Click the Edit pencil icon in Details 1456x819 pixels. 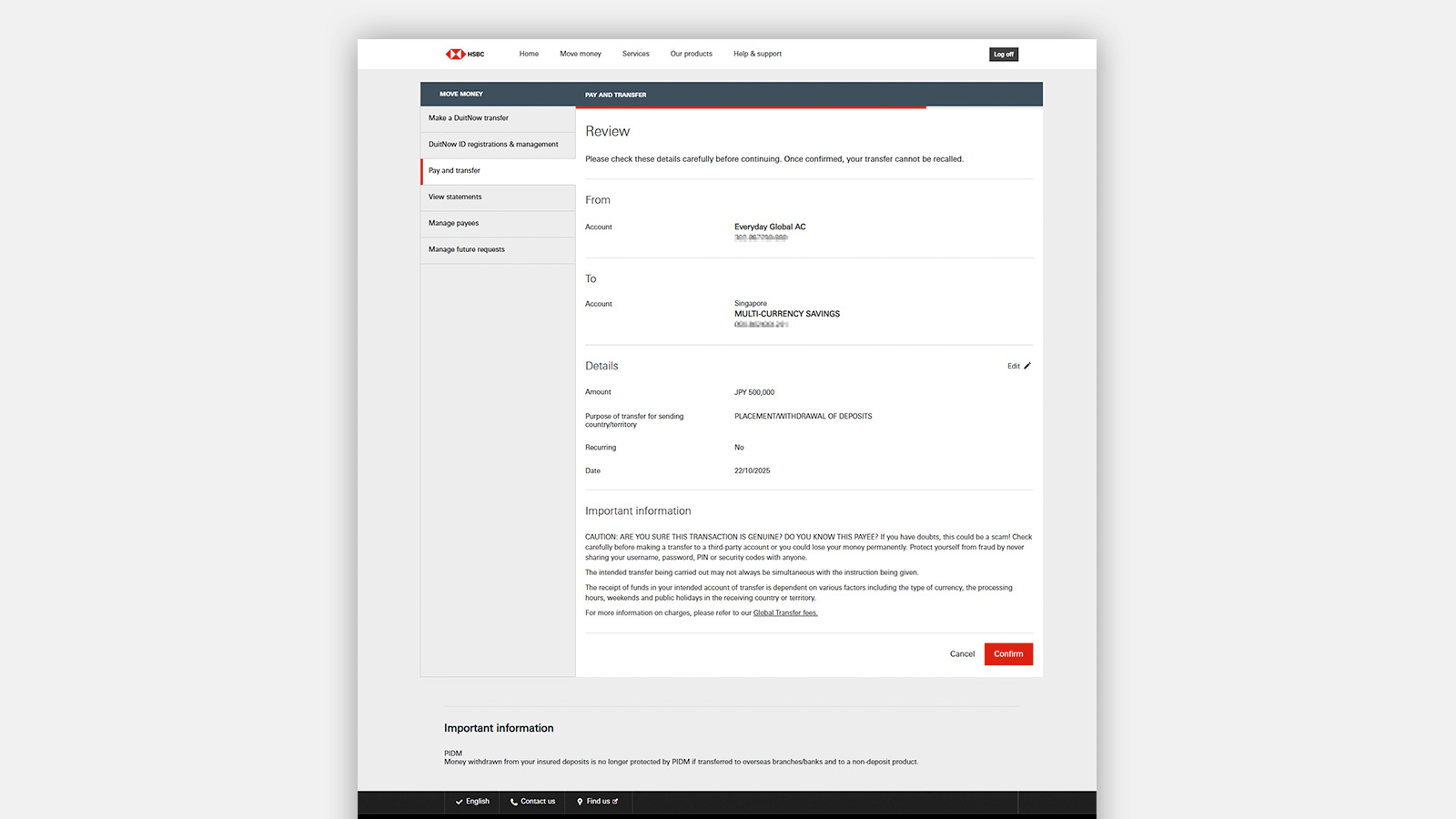click(1027, 366)
